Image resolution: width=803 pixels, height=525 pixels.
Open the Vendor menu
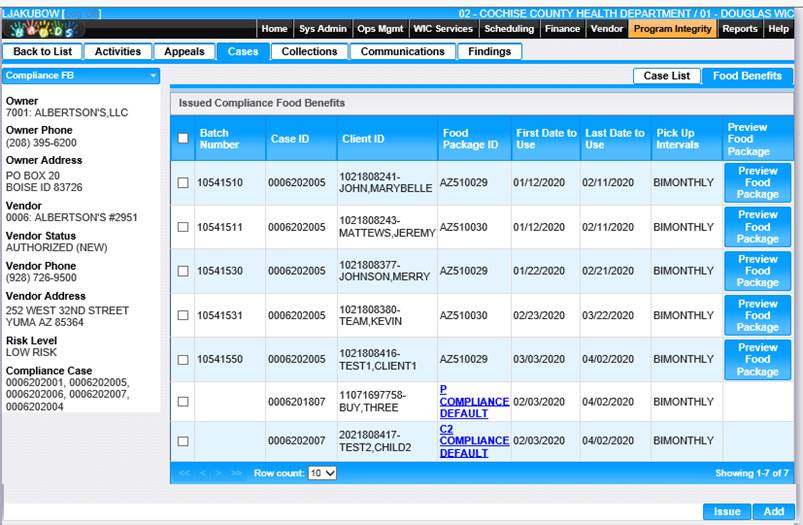coord(607,29)
